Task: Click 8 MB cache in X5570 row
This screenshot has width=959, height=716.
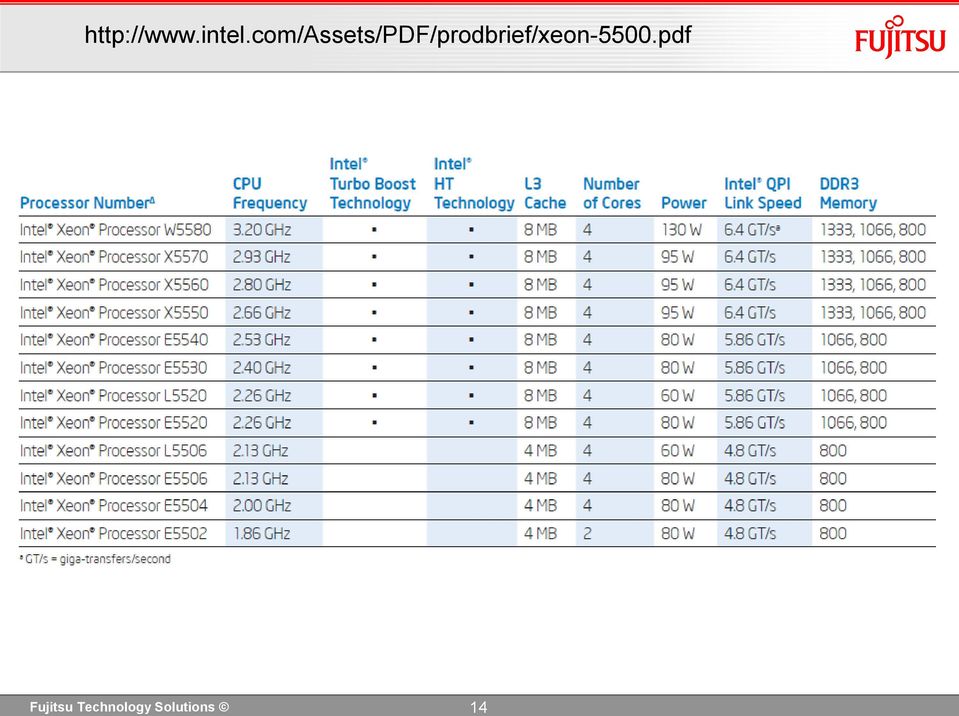Action: pos(540,257)
